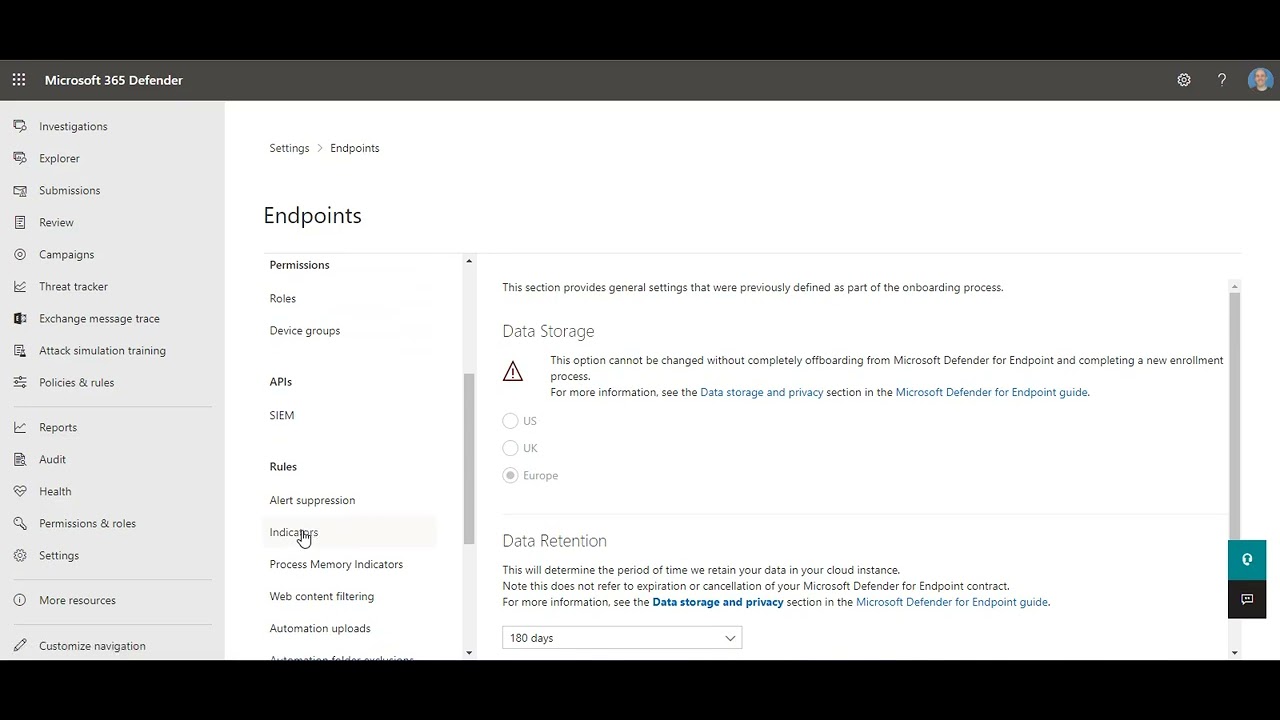Viewport: 1280px width, 720px height.
Task: Select the US data storage radio
Action: coord(511,421)
